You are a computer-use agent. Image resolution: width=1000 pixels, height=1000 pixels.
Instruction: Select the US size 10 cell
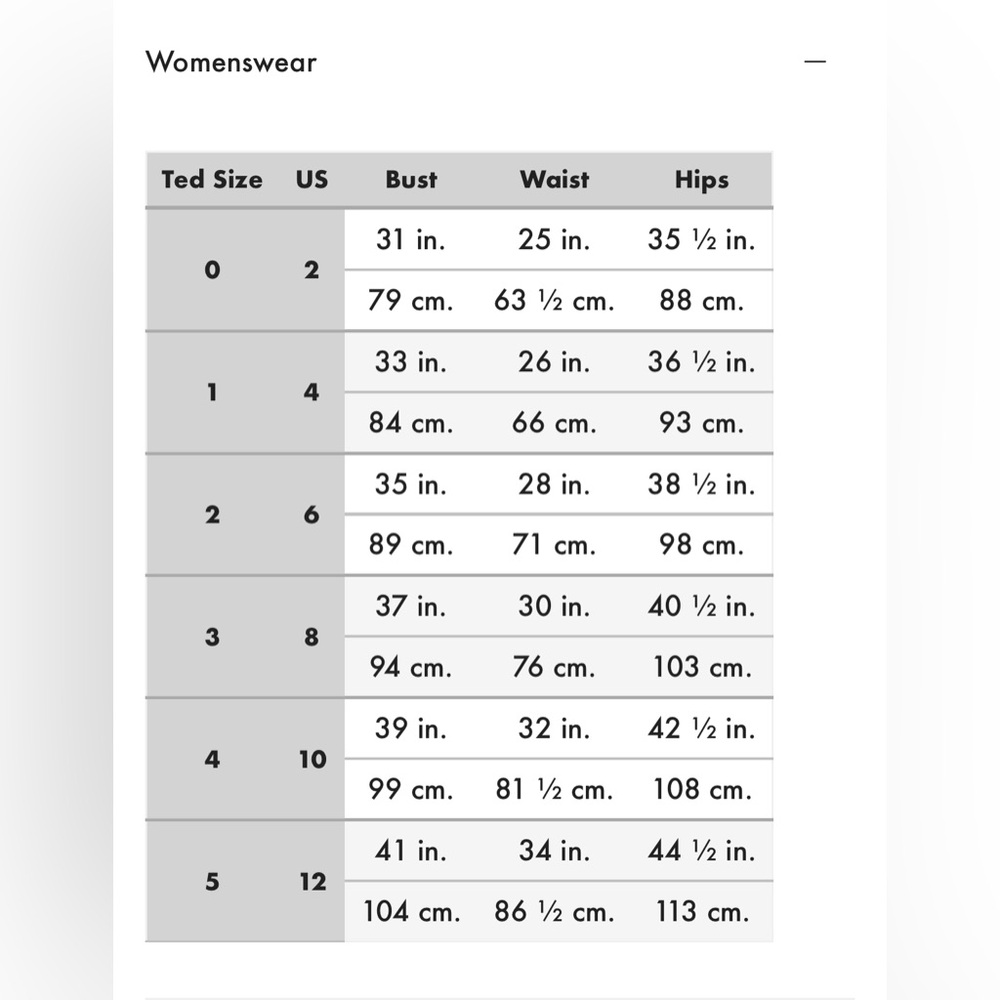pyautogui.click(x=312, y=759)
